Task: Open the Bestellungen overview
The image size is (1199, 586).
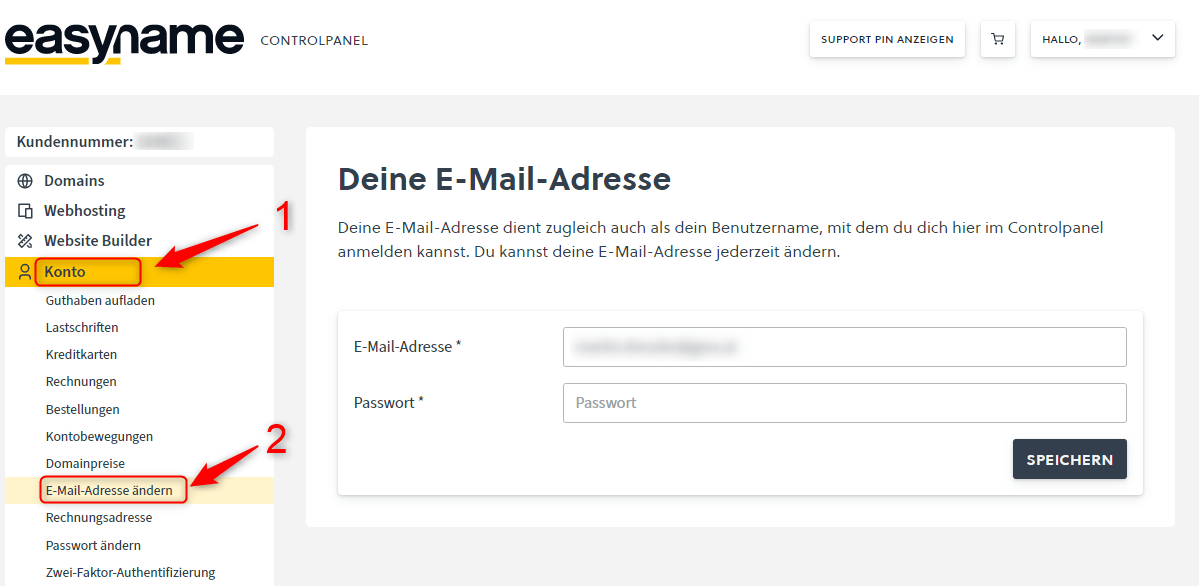Action: tap(82, 408)
